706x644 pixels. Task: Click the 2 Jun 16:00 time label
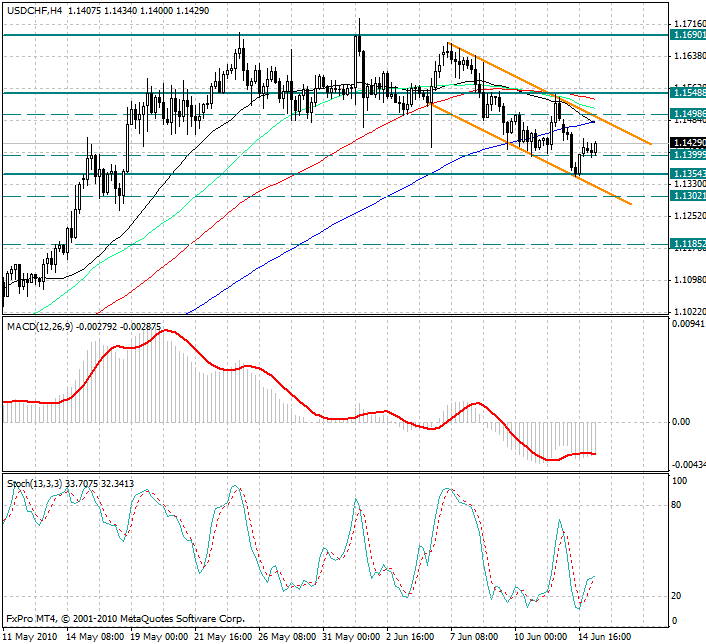pos(410,637)
